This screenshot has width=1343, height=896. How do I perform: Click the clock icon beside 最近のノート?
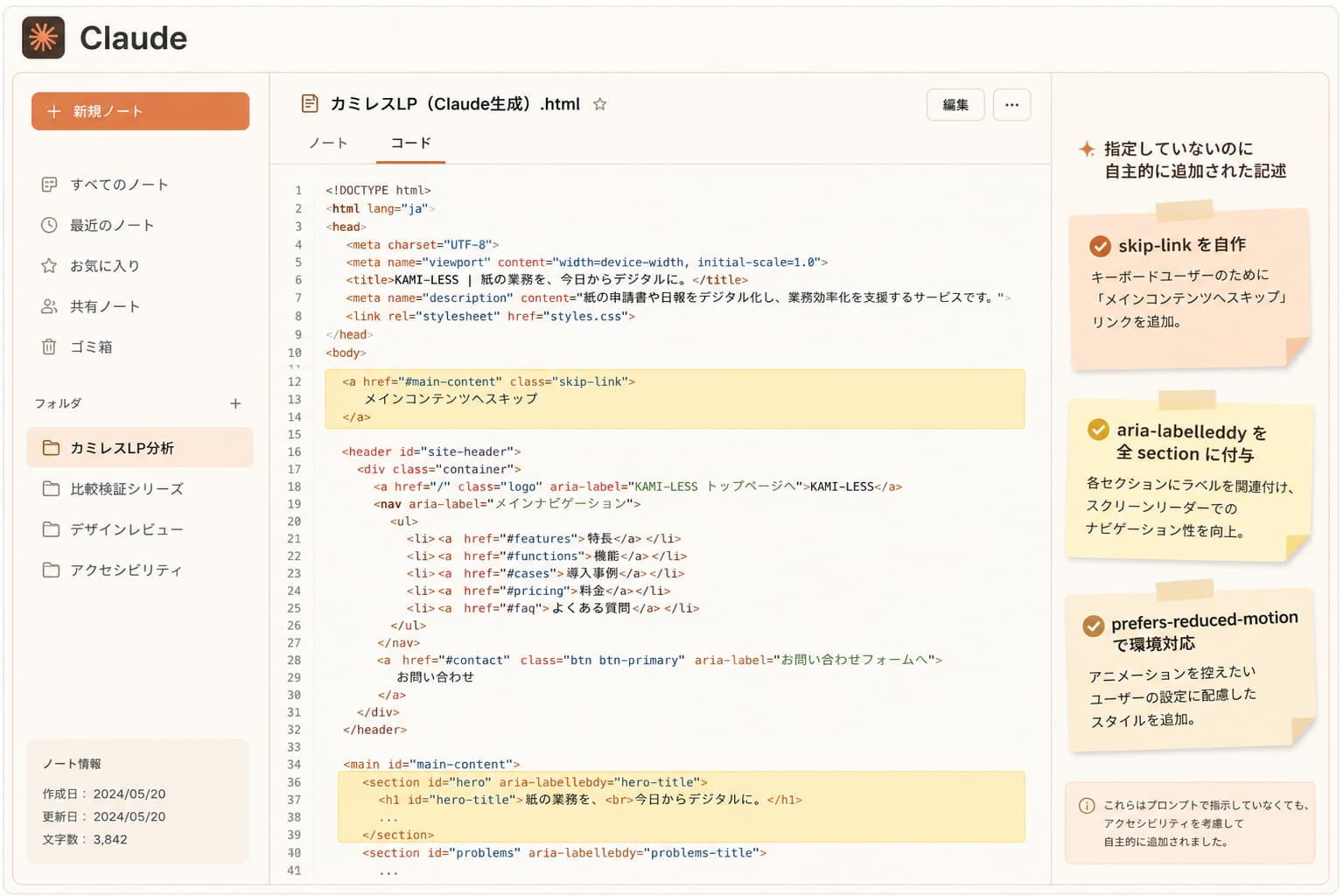pos(49,225)
